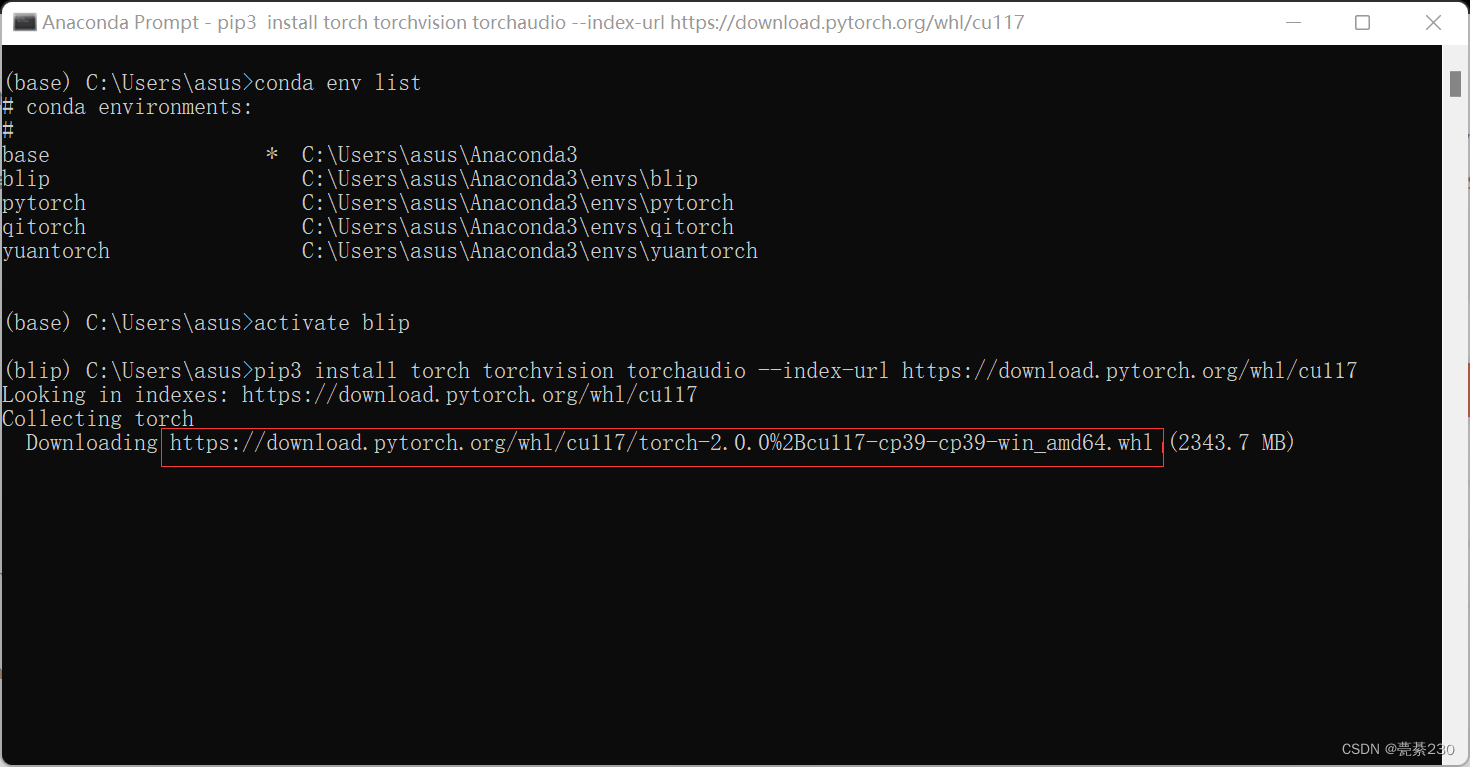Screen dimensions: 1470x767
Task: Select the pytorch environment entry
Action: [44, 202]
